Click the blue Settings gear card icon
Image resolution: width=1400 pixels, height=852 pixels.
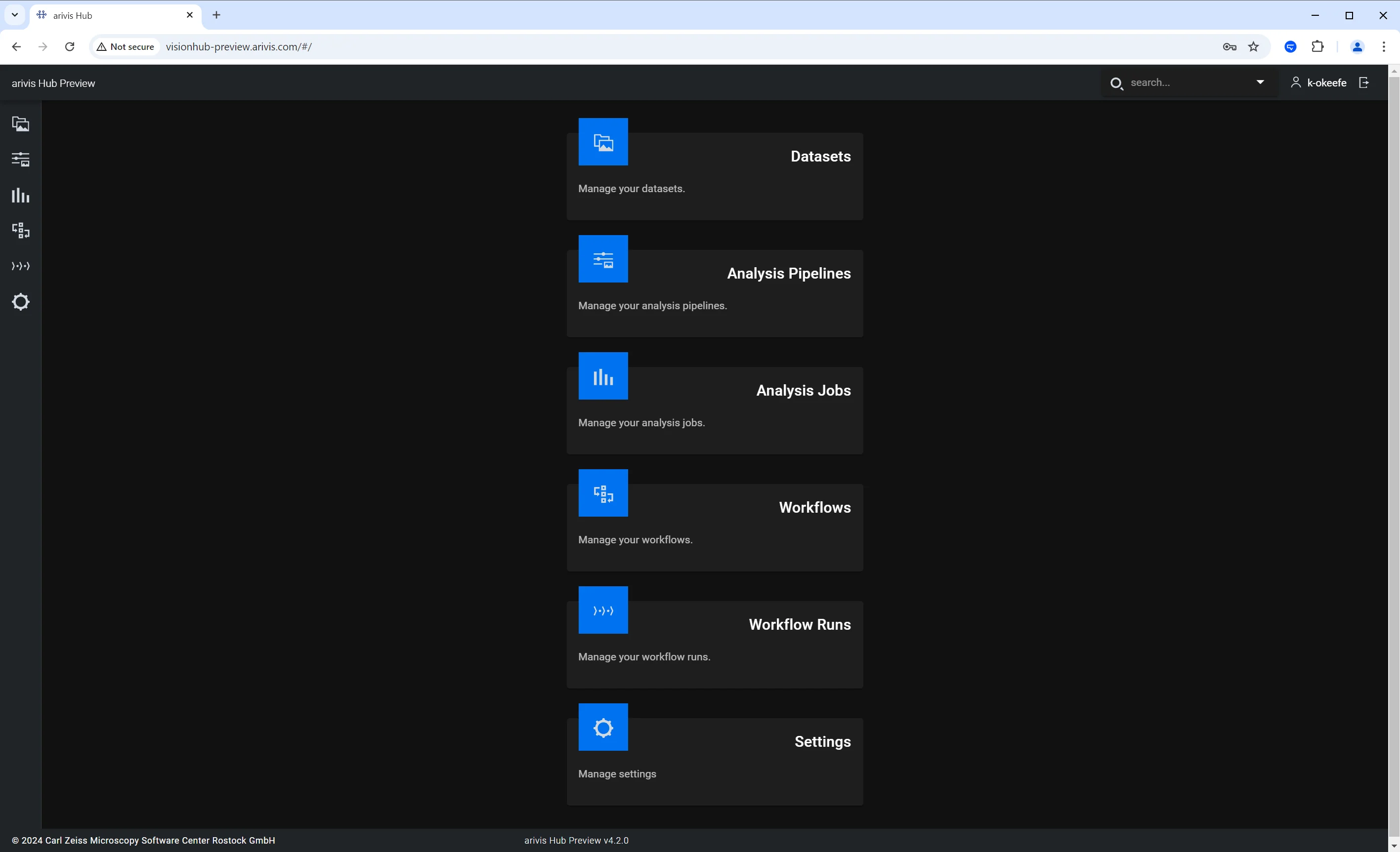[603, 727]
